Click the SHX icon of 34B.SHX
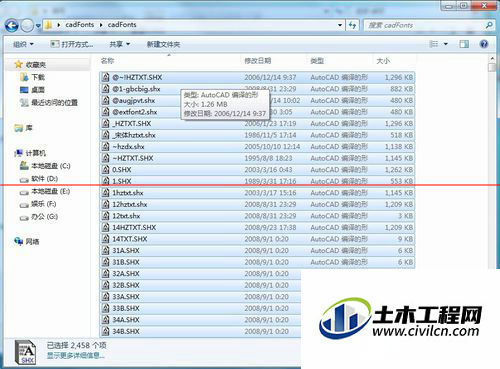This screenshot has width=500, height=369. point(106,332)
